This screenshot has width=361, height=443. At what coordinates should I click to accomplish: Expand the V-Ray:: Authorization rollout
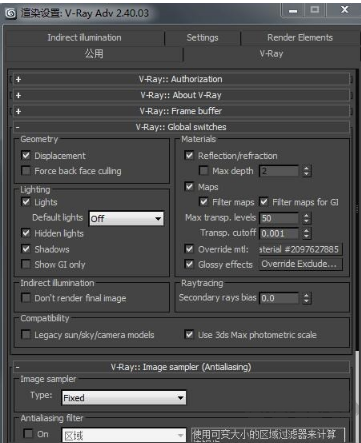pos(181,79)
